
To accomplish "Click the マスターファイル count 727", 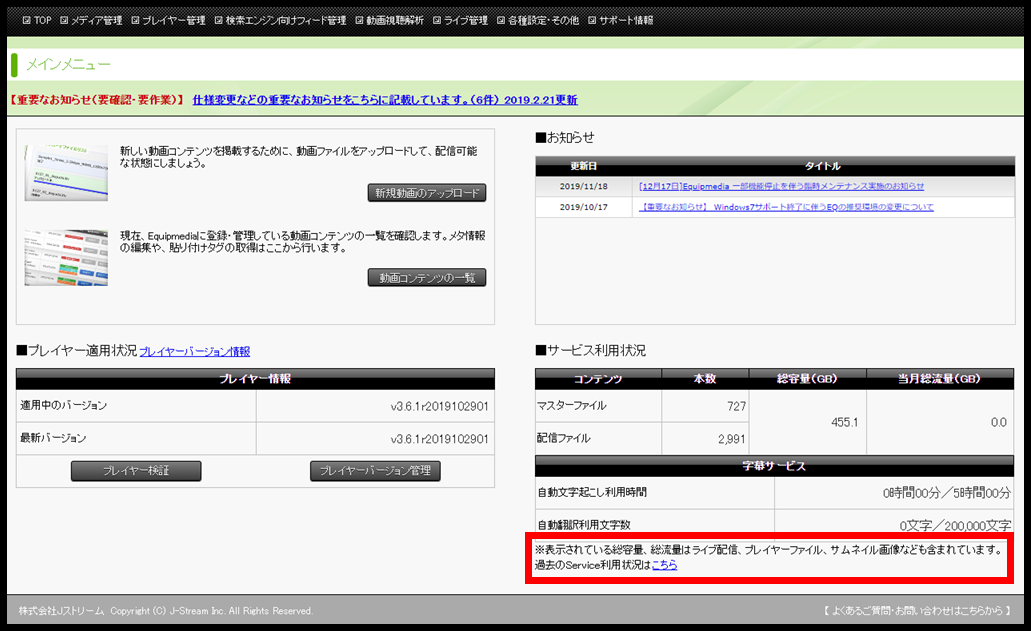I will 736,406.
